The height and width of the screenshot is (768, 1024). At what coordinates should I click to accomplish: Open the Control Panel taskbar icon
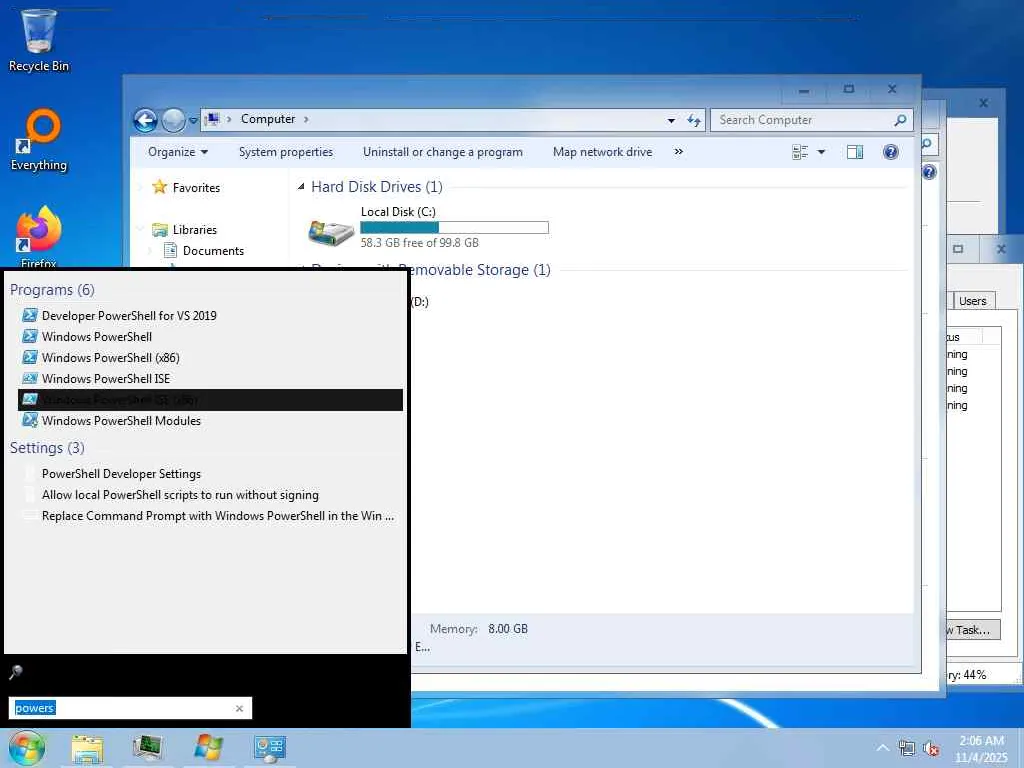[x=269, y=748]
